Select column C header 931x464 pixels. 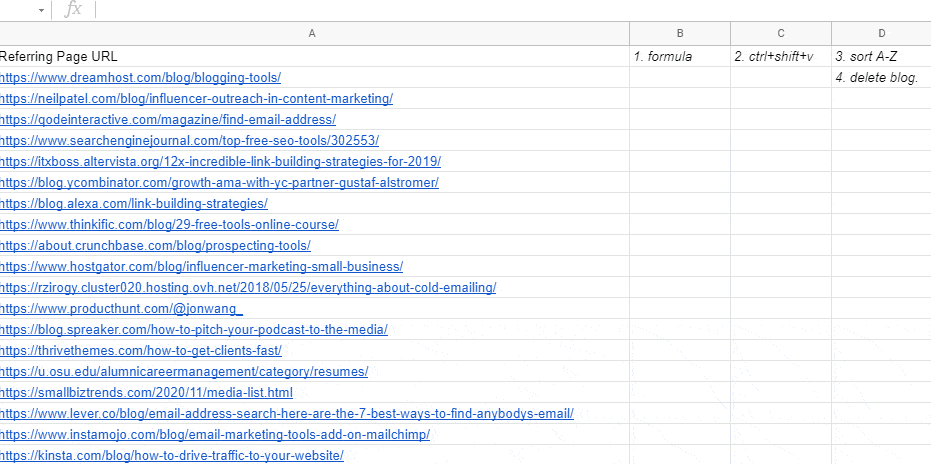click(x=781, y=34)
